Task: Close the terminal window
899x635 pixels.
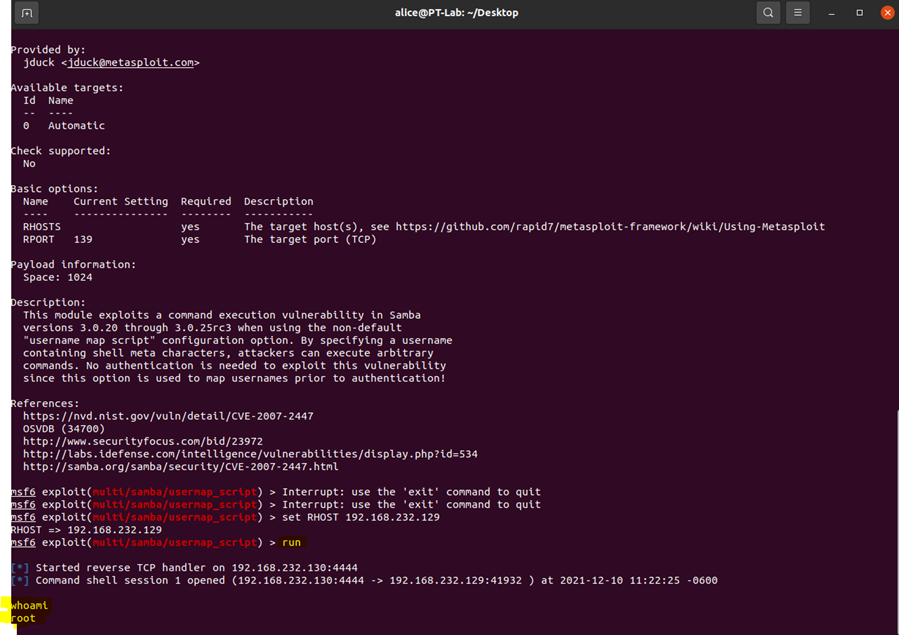Action: (888, 13)
